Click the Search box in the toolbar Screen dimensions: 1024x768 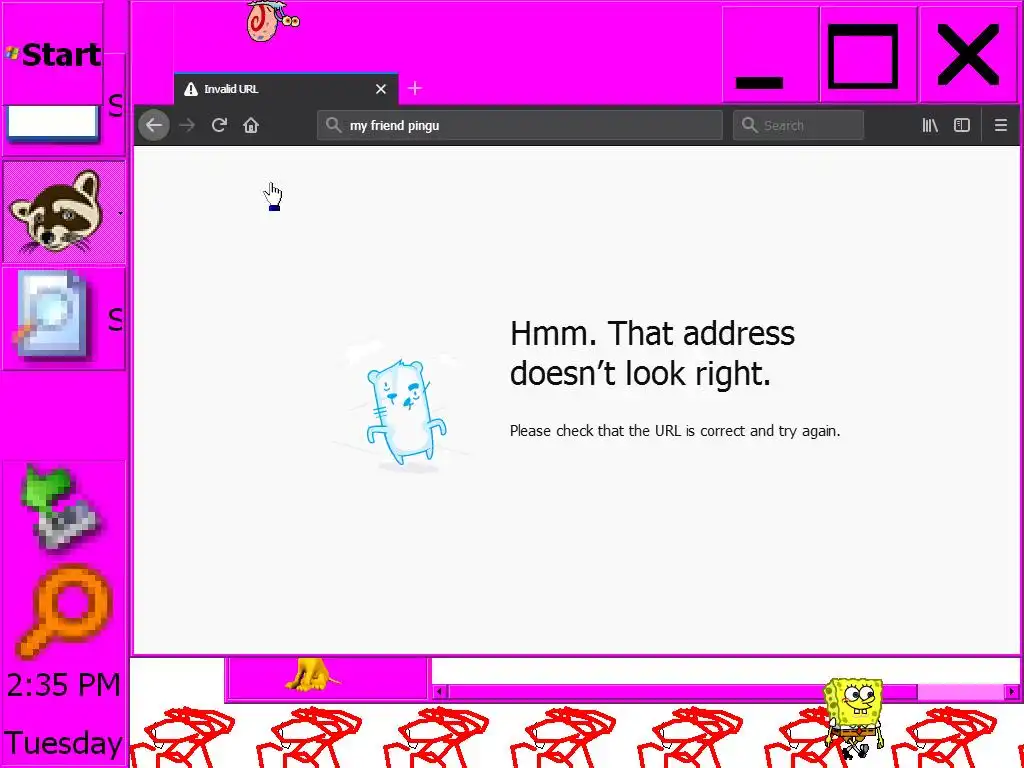pos(798,125)
